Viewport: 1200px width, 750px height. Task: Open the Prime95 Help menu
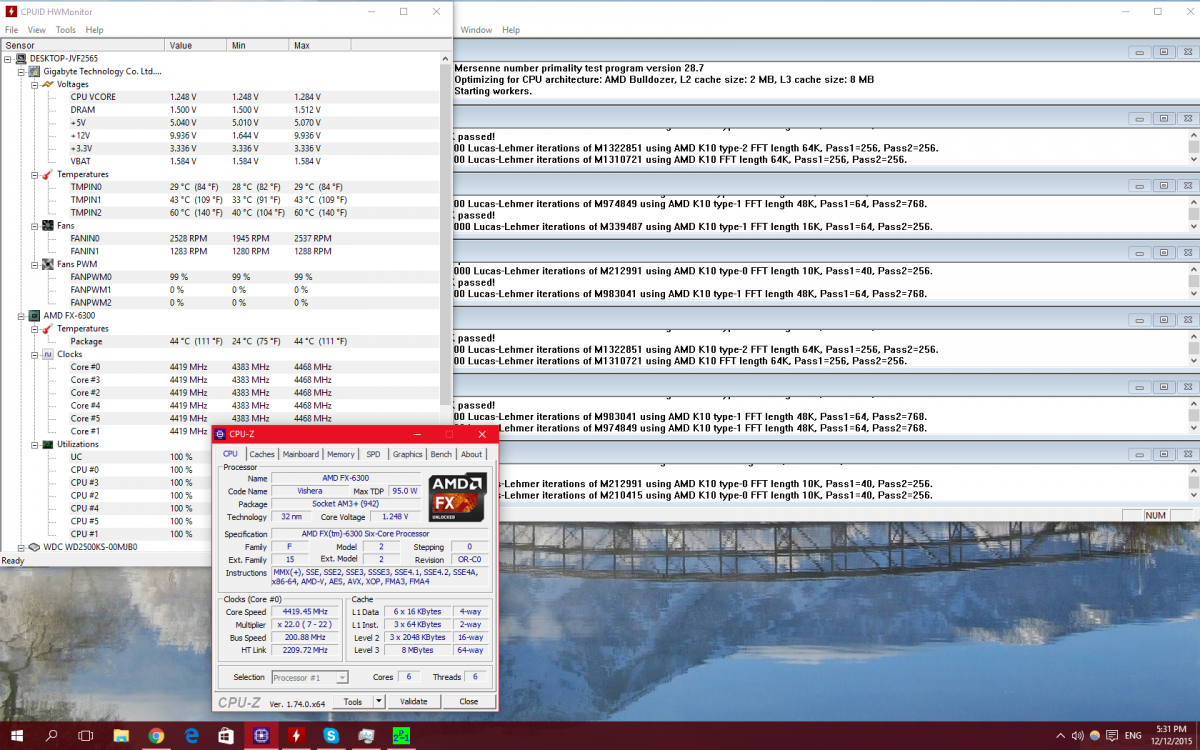pos(511,30)
